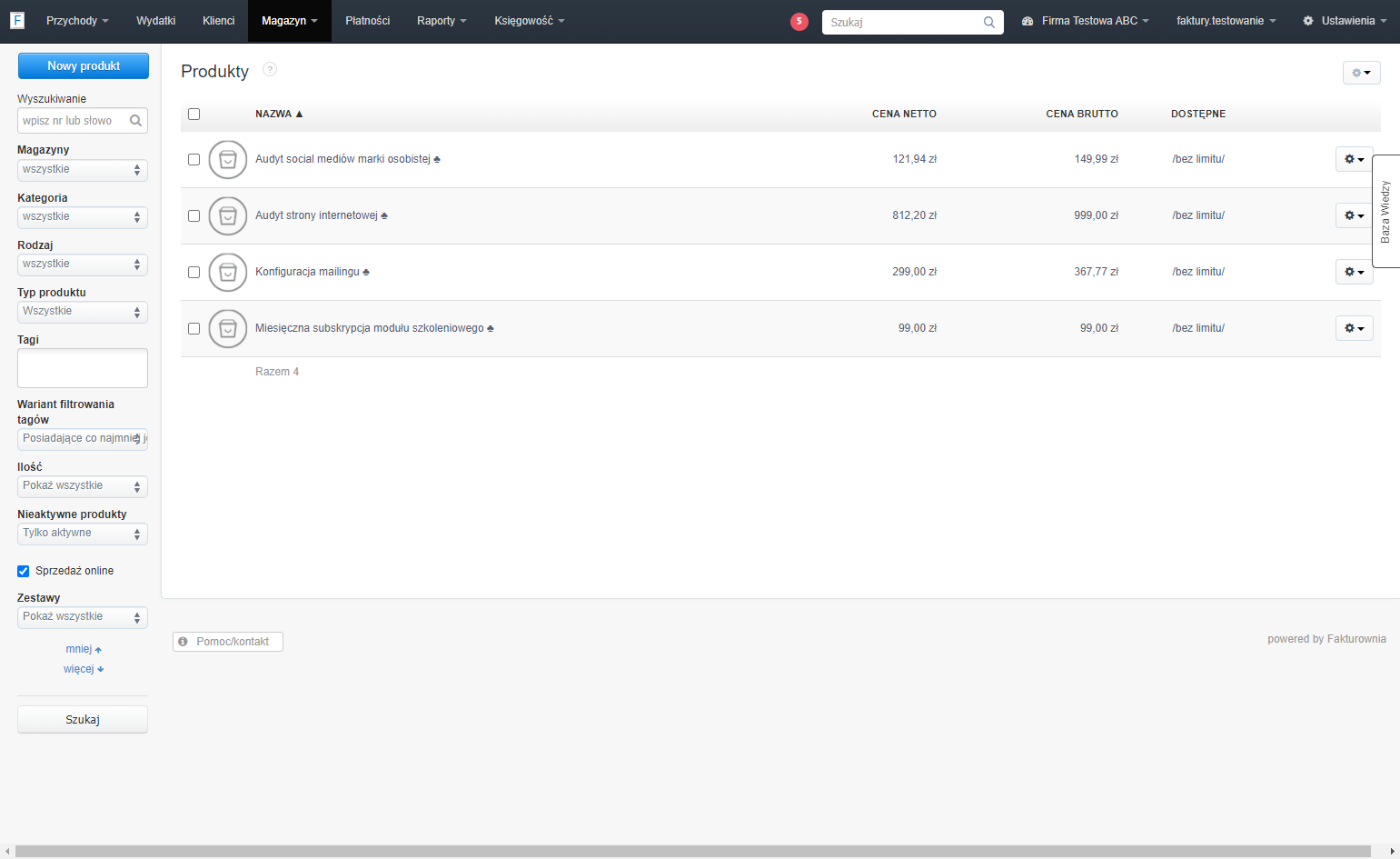
Task: Click product icon for Audyt social mediów
Action: point(228,160)
